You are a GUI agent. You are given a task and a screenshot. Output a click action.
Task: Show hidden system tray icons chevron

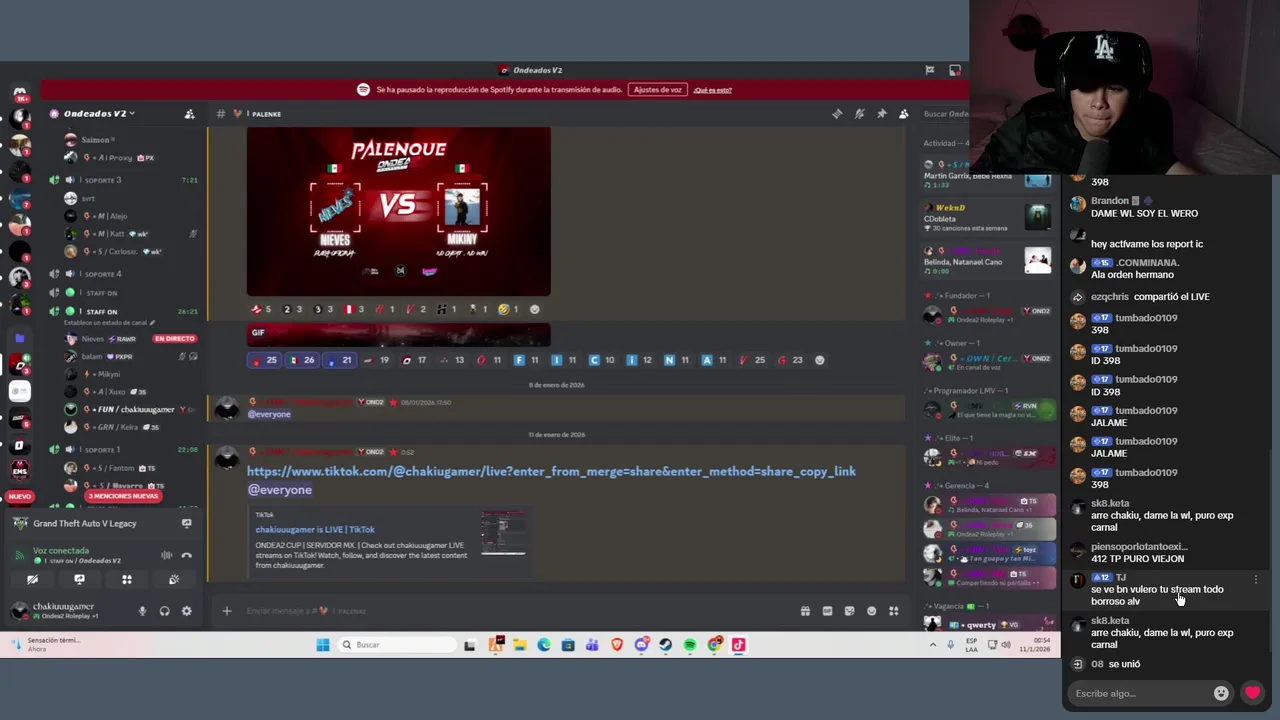click(933, 645)
